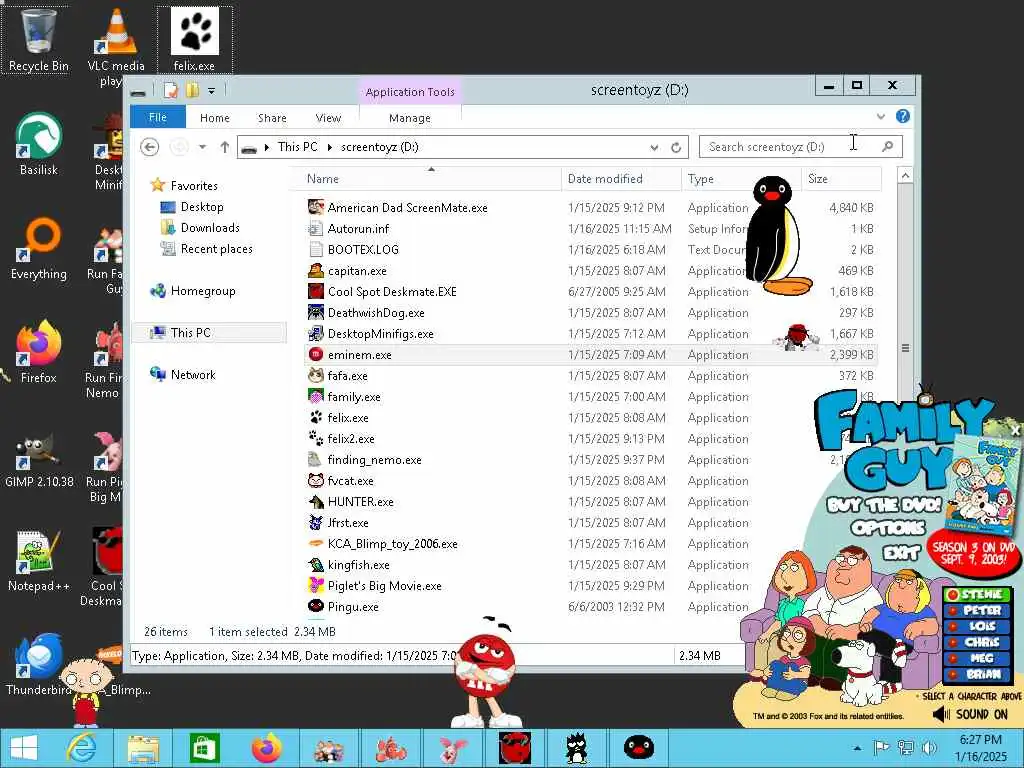Select This PC in navigation pane
The width and height of the screenshot is (1024, 768).
(x=209, y=333)
